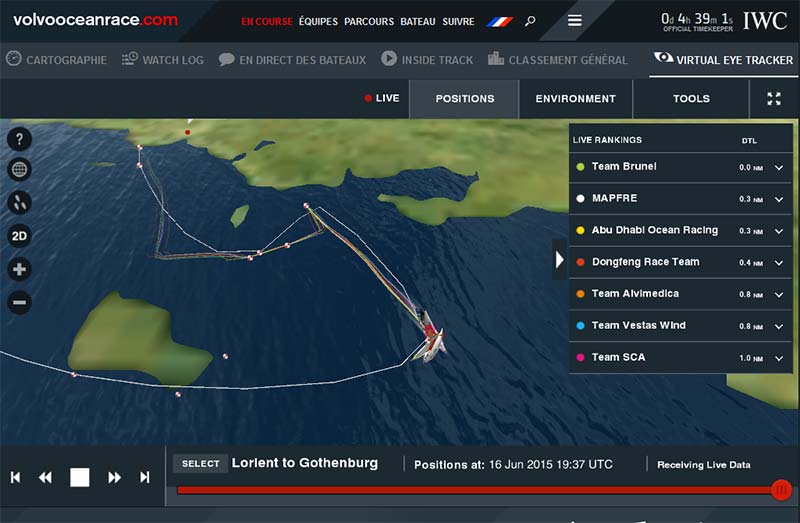Click the red Dongfeng color dot
The height and width of the screenshot is (523, 800).
(580, 262)
